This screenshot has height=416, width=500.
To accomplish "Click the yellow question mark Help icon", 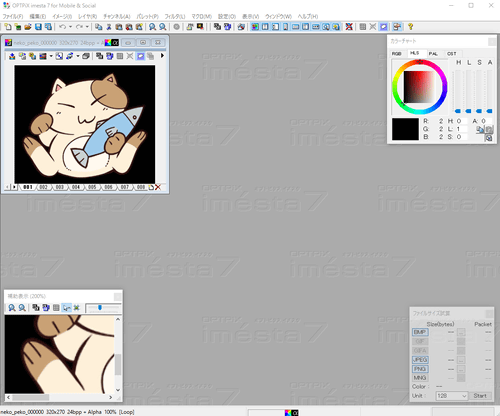I will [x=410, y=27].
